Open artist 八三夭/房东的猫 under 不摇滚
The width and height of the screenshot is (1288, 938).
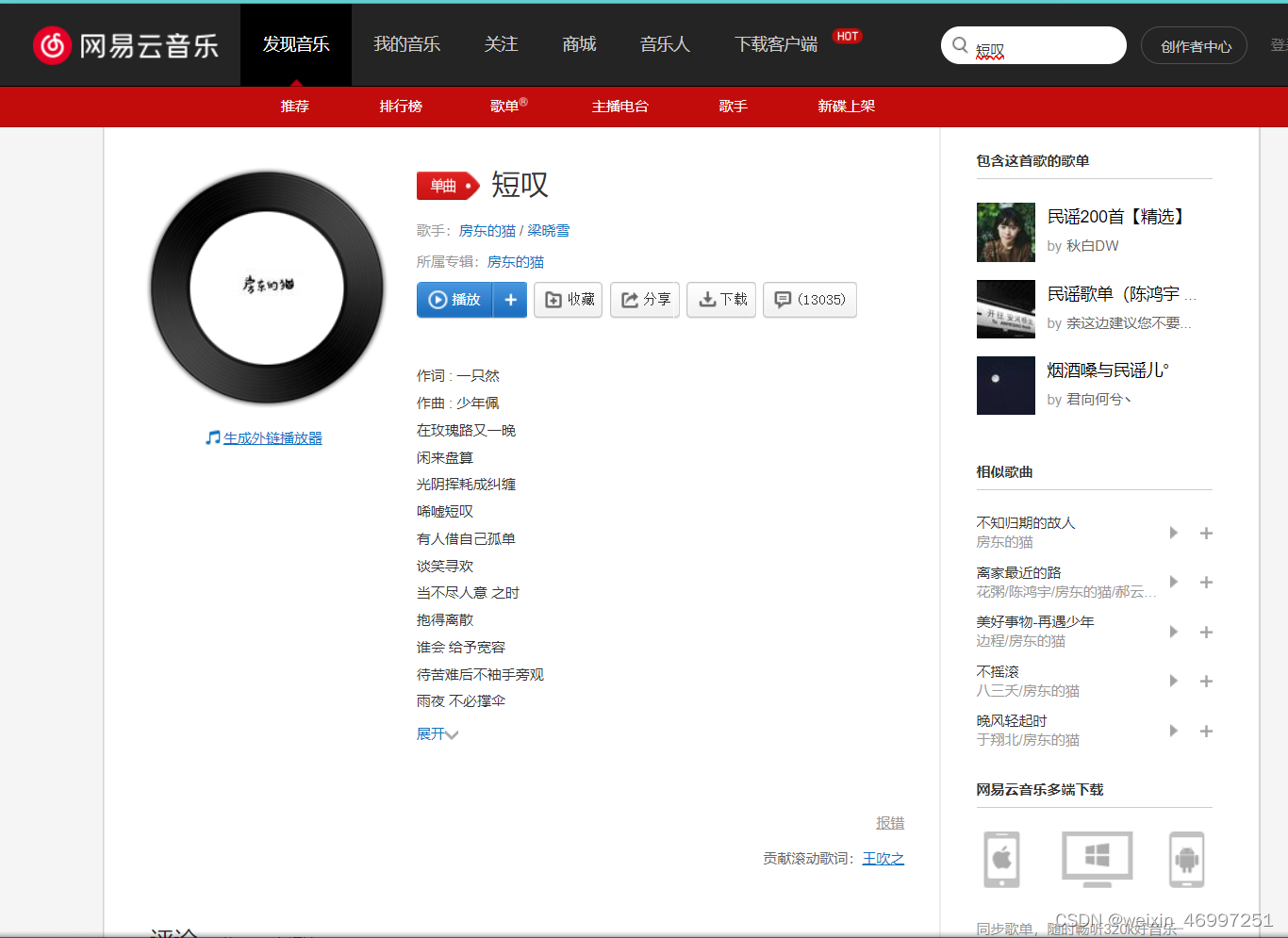pyautogui.click(x=1028, y=691)
